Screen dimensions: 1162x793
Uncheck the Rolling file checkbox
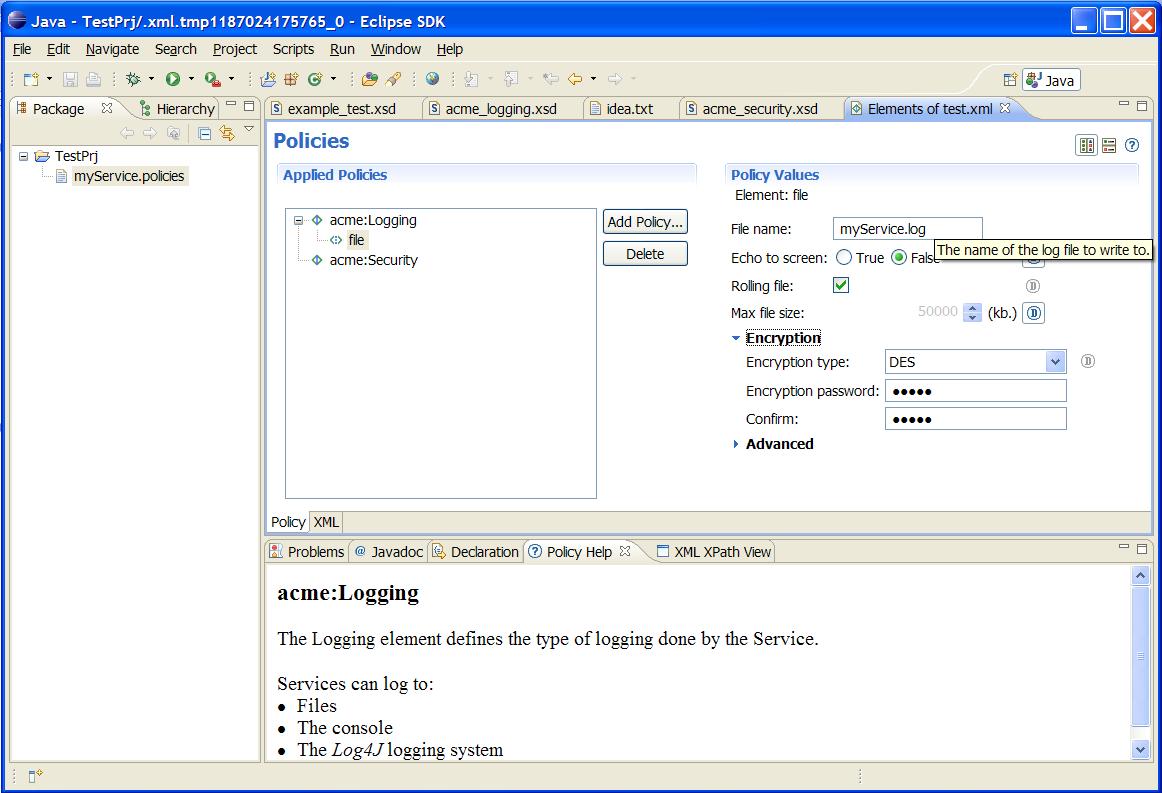click(841, 285)
